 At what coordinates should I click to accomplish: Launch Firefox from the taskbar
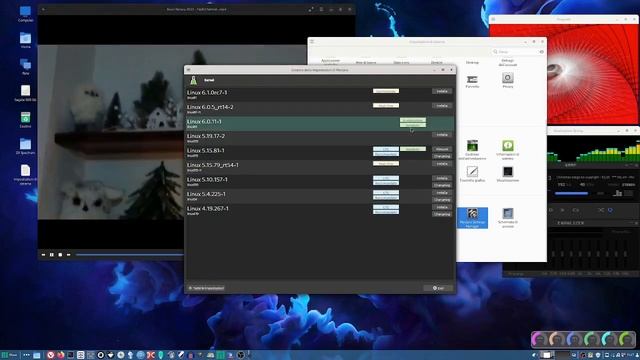pos(61,355)
